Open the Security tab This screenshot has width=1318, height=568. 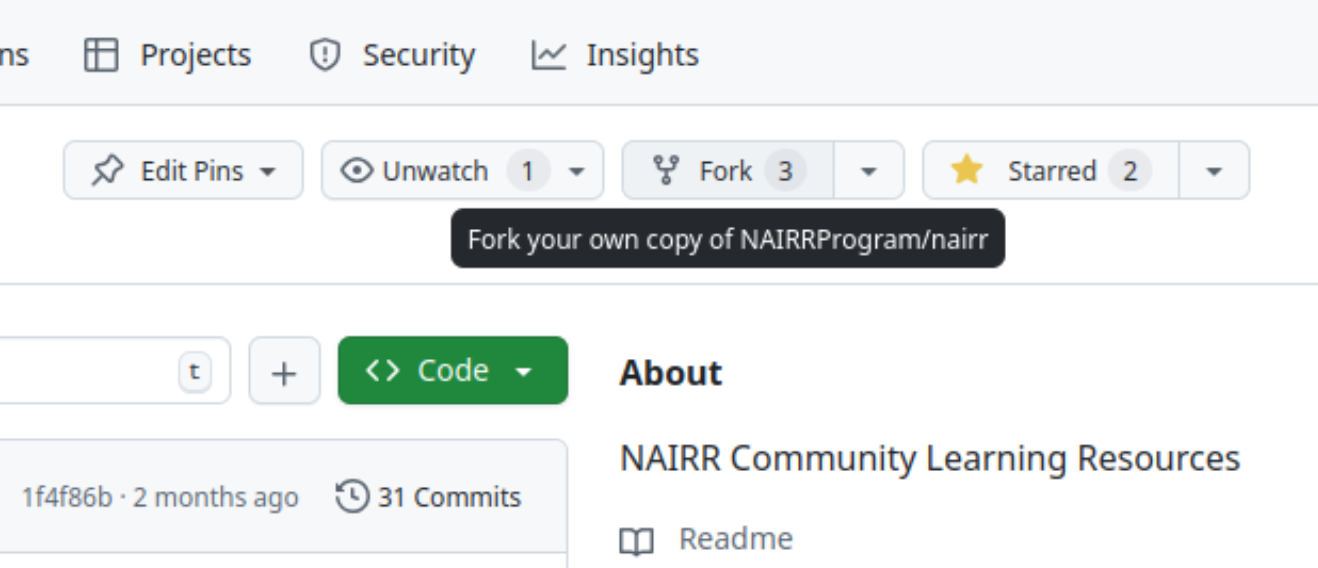pyautogui.click(x=392, y=54)
